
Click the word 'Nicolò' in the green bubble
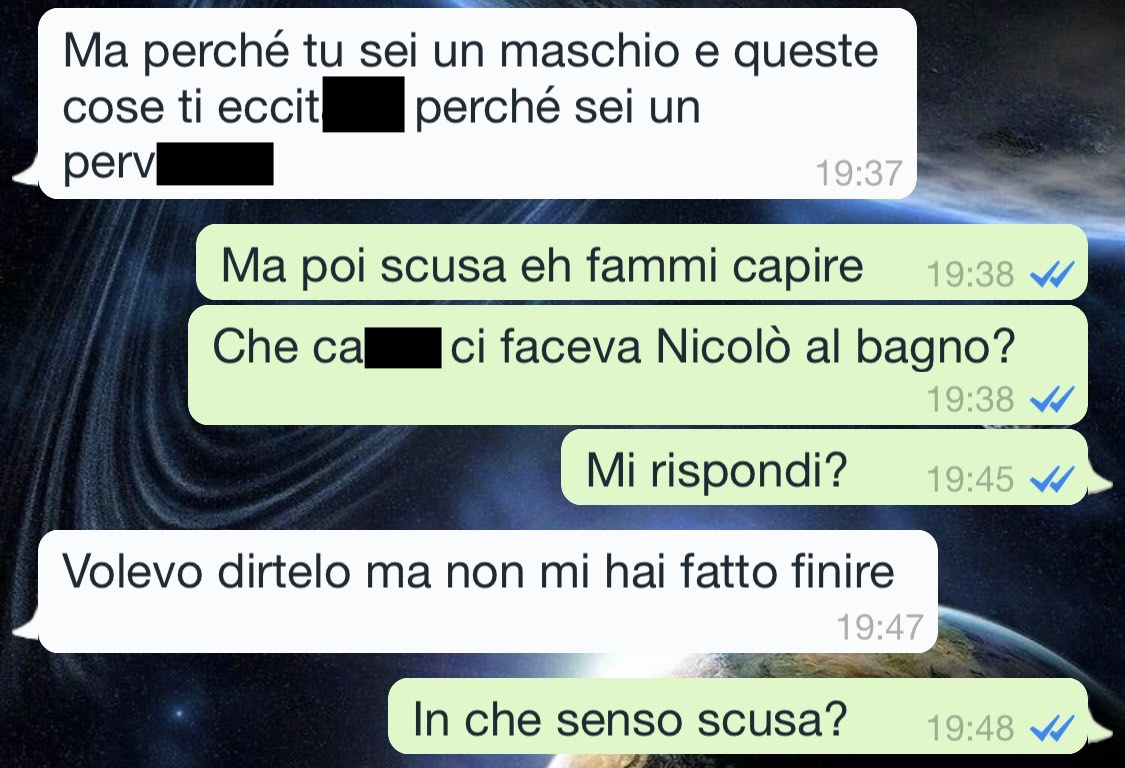[x=723, y=347]
